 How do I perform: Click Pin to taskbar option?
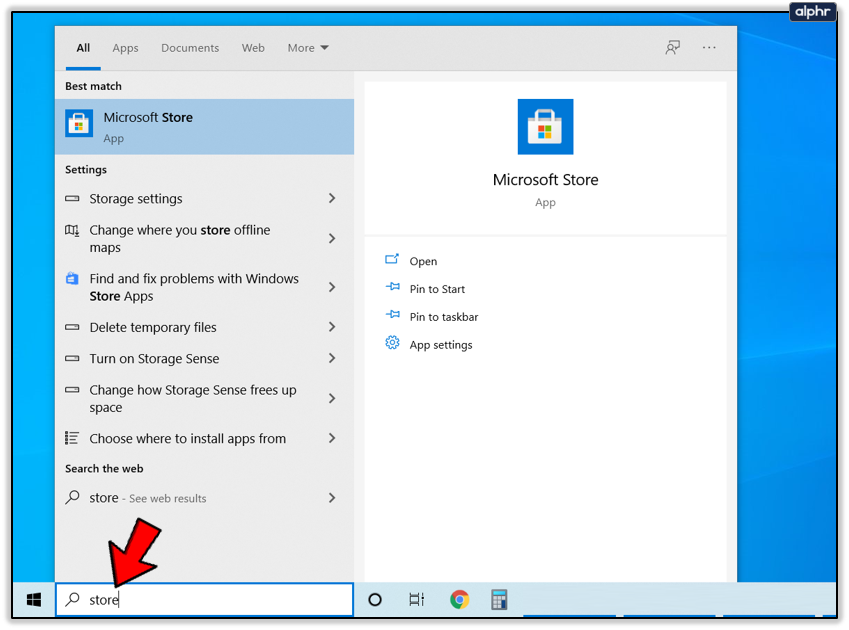tap(443, 317)
